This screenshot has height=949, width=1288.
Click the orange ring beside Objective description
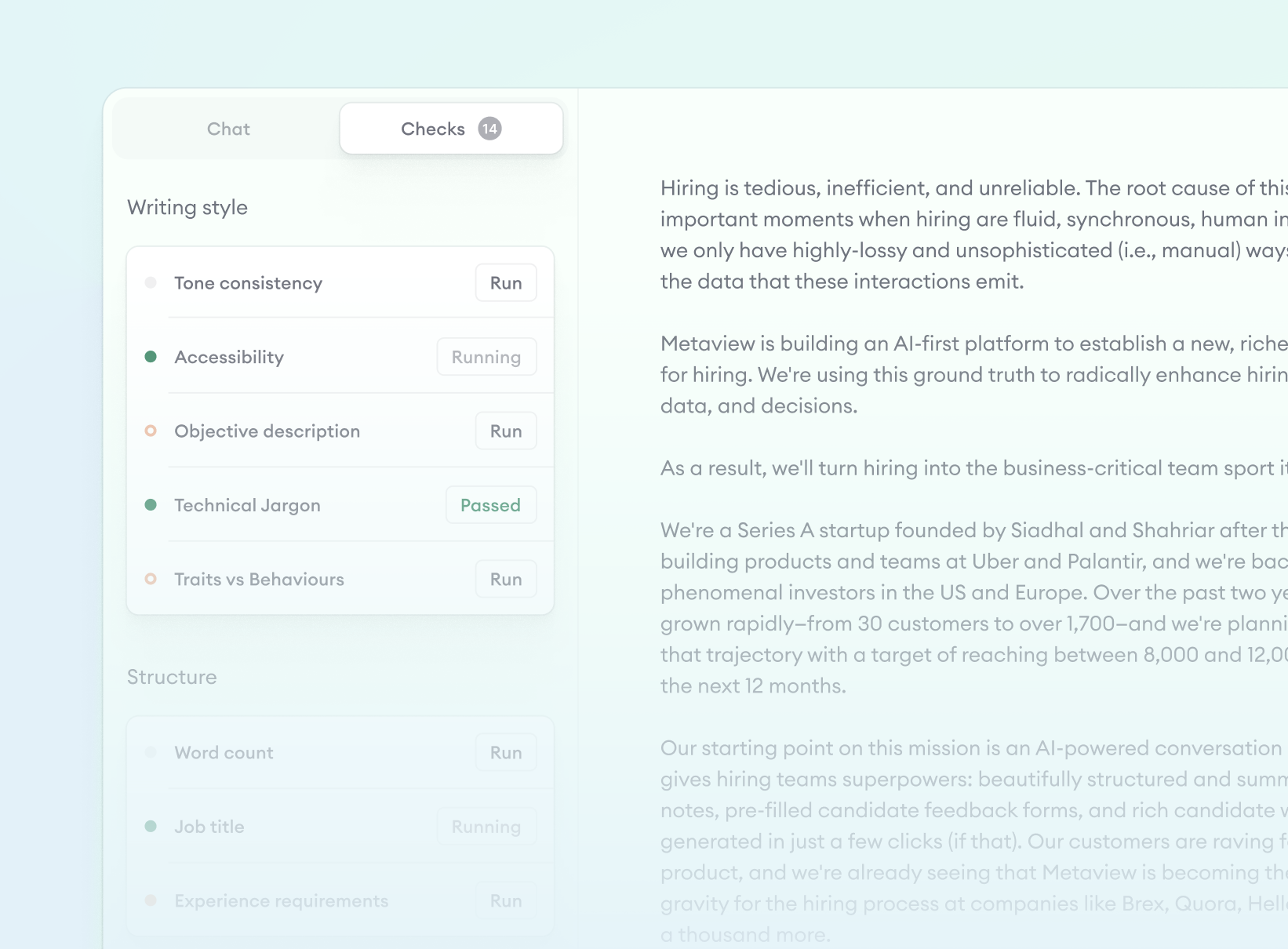coord(151,431)
